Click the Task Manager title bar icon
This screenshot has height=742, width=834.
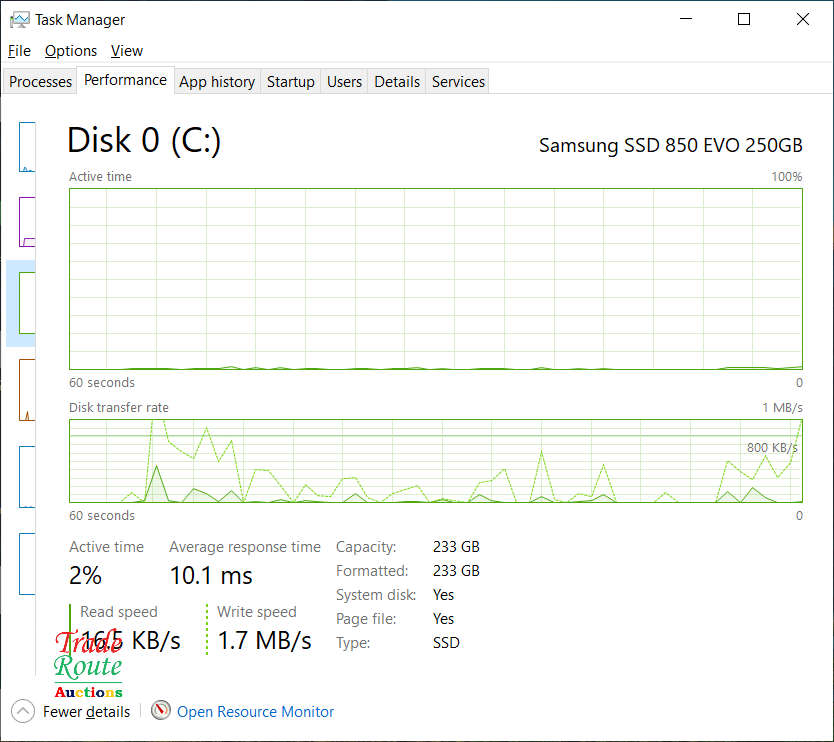click(x=19, y=19)
